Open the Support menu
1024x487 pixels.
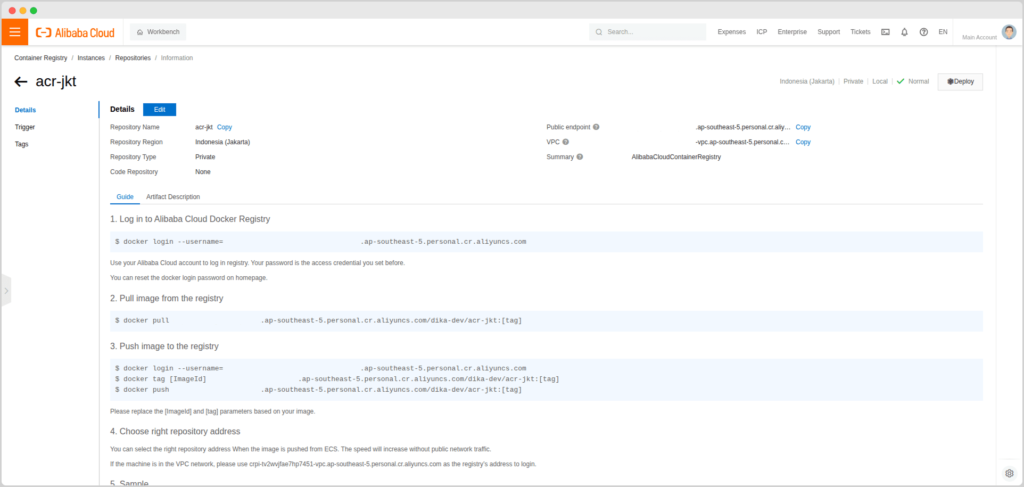point(829,32)
